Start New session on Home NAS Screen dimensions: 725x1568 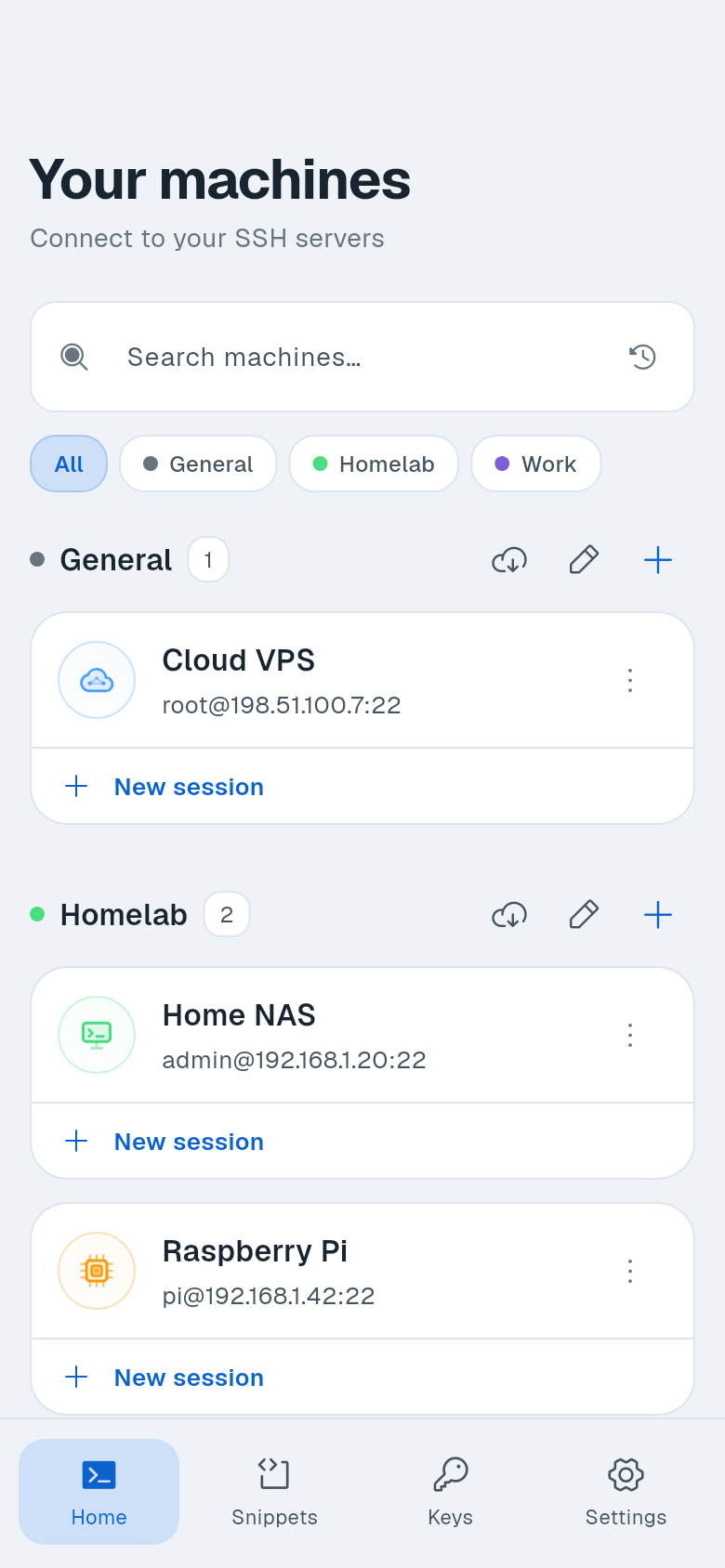(x=362, y=1142)
